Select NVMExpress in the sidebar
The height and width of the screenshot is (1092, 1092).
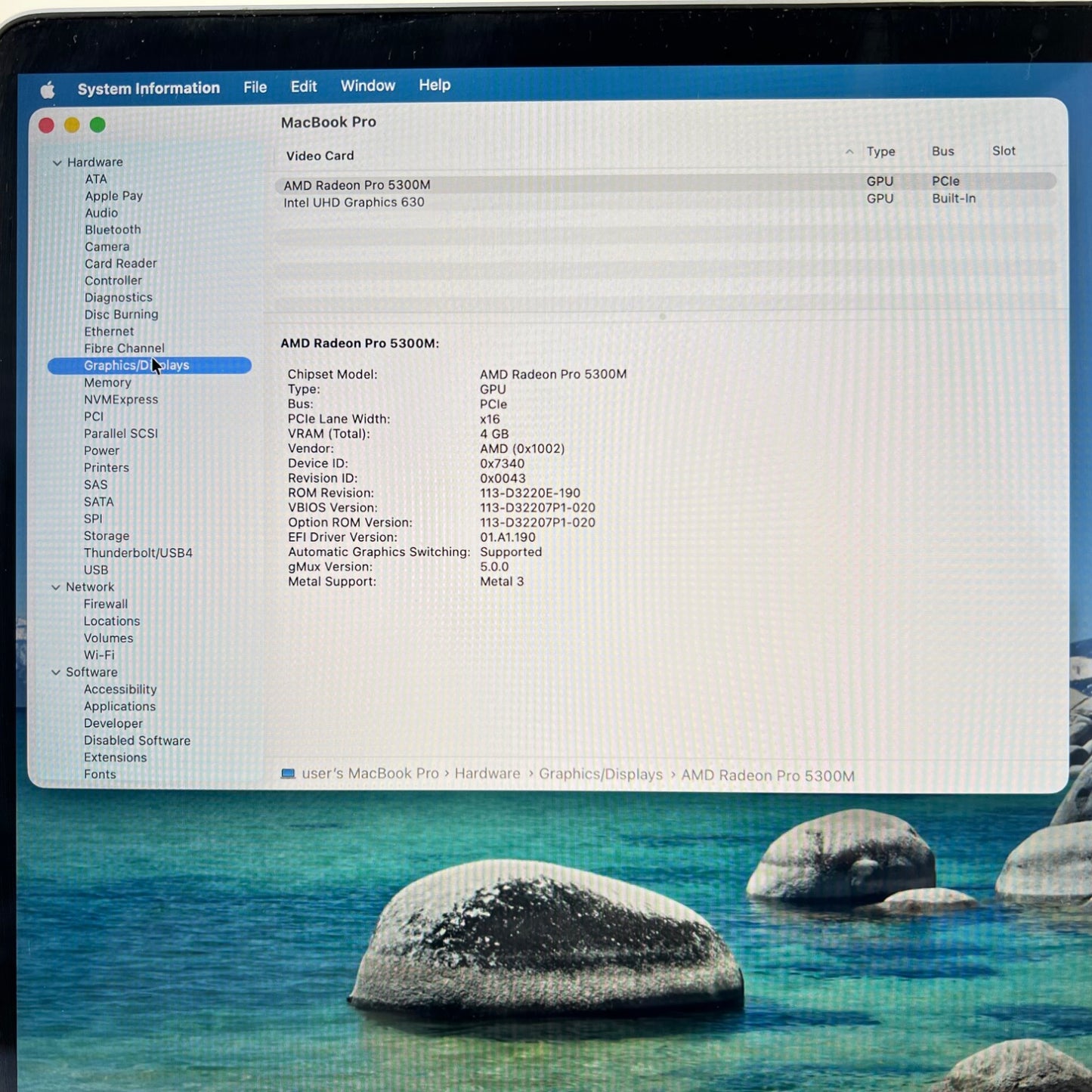(x=121, y=400)
